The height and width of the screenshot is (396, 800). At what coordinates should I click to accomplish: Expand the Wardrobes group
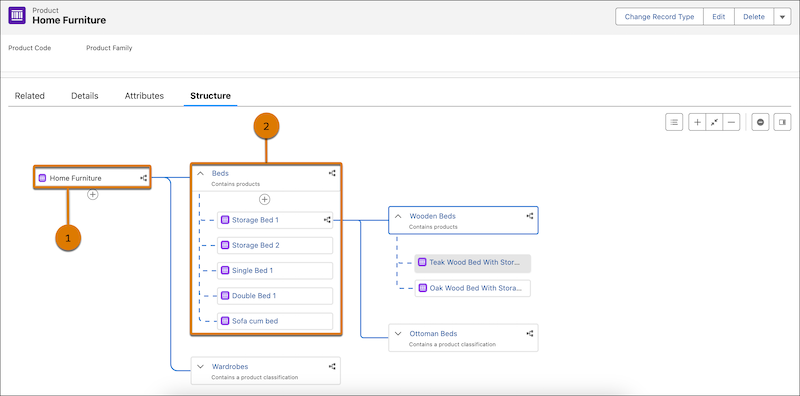tap(201, 366)
